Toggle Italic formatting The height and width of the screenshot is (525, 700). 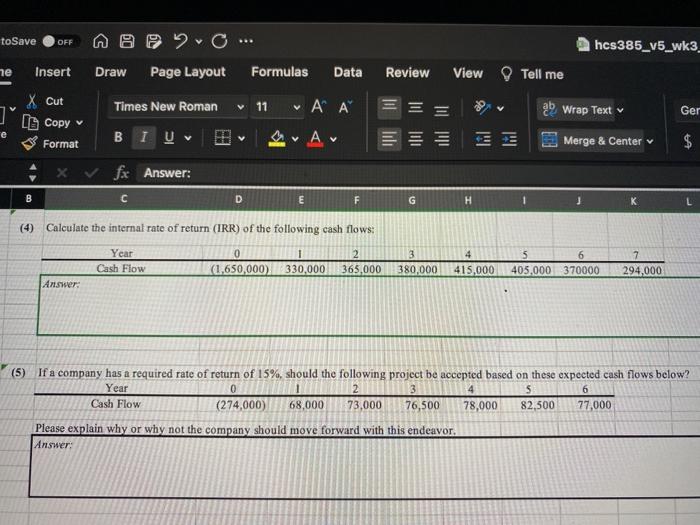pyautogui.click(x=144, y=137)
